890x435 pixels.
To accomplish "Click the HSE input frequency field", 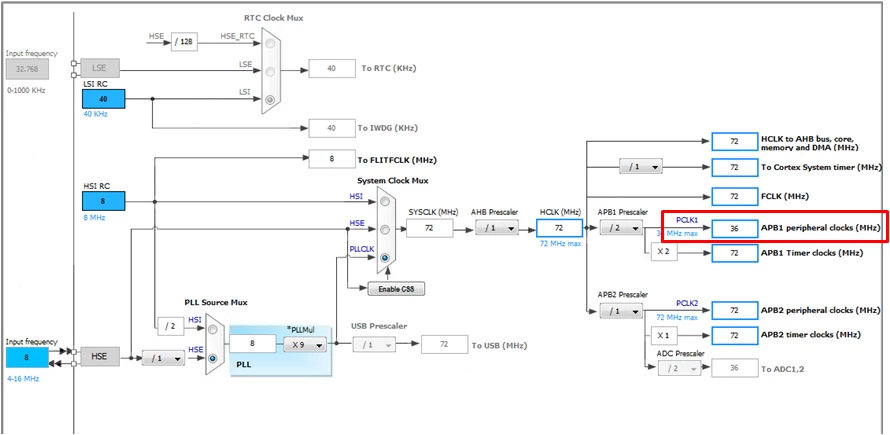I will (27, 357).
